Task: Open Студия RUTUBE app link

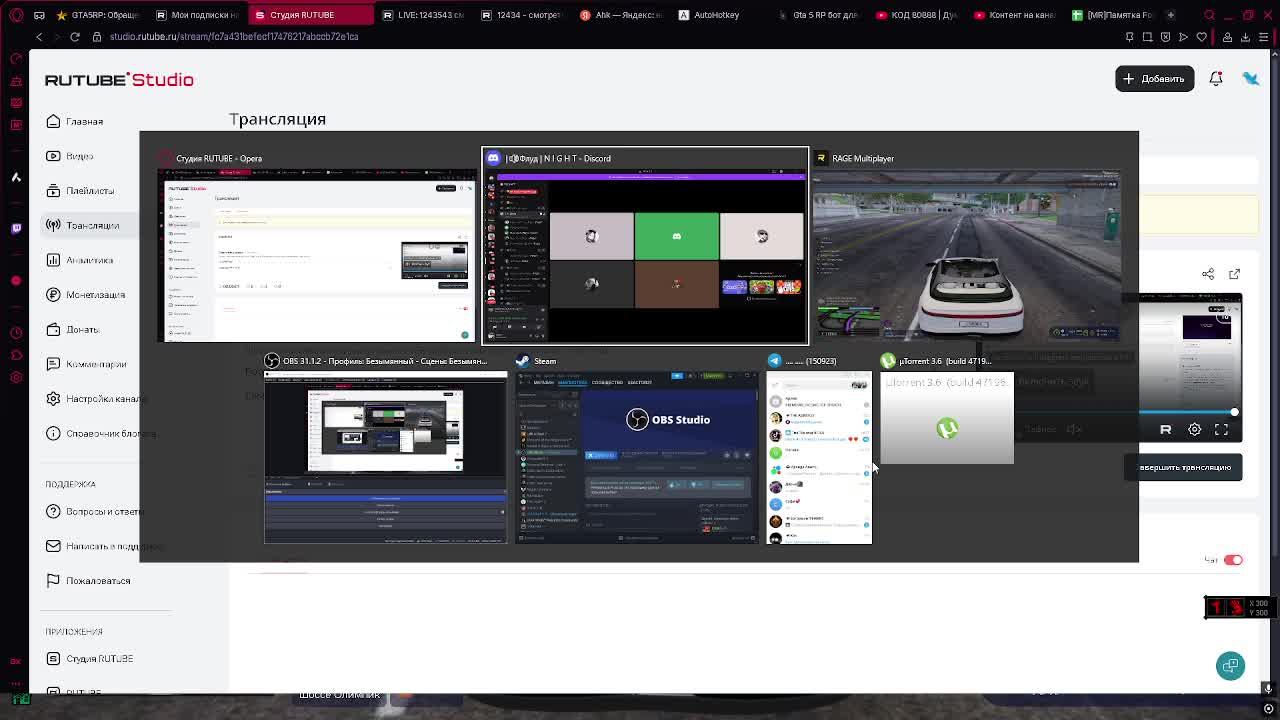Action: click(x=90, y=658)
